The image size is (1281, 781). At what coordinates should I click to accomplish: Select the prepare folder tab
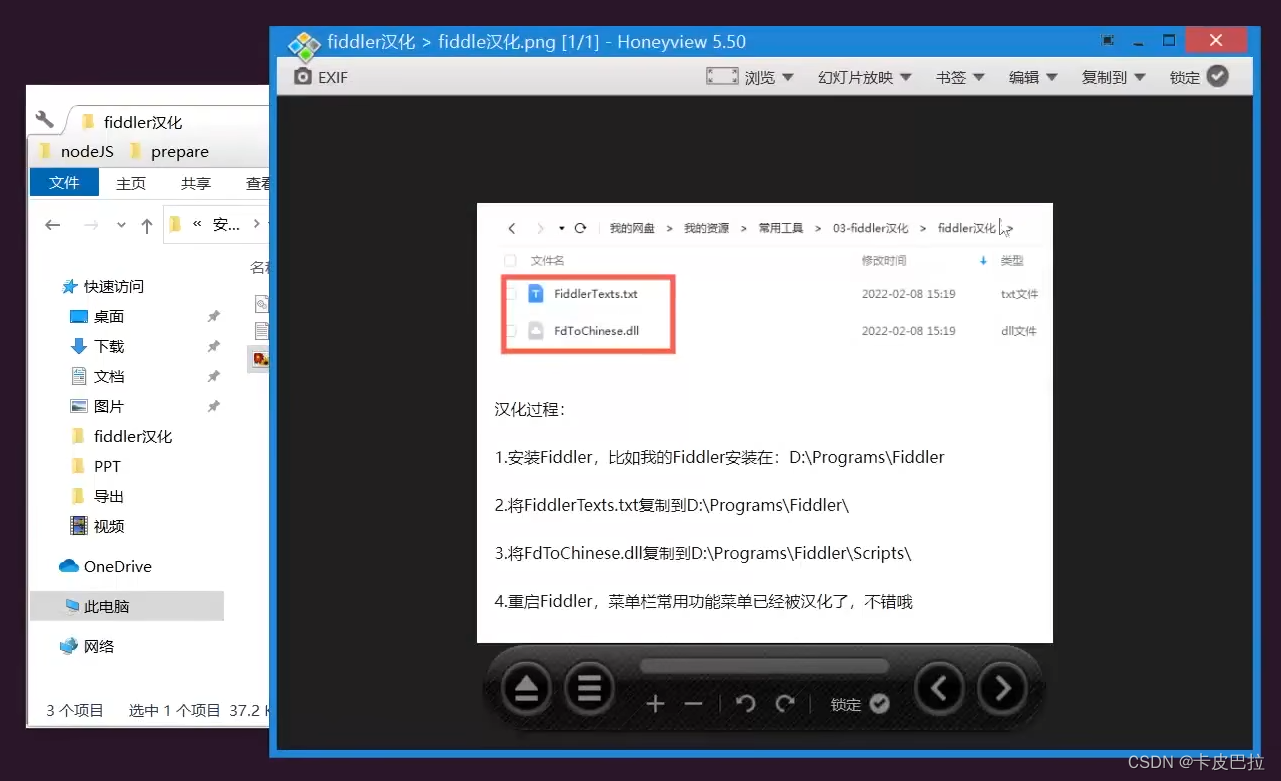(x=168, y=152)
